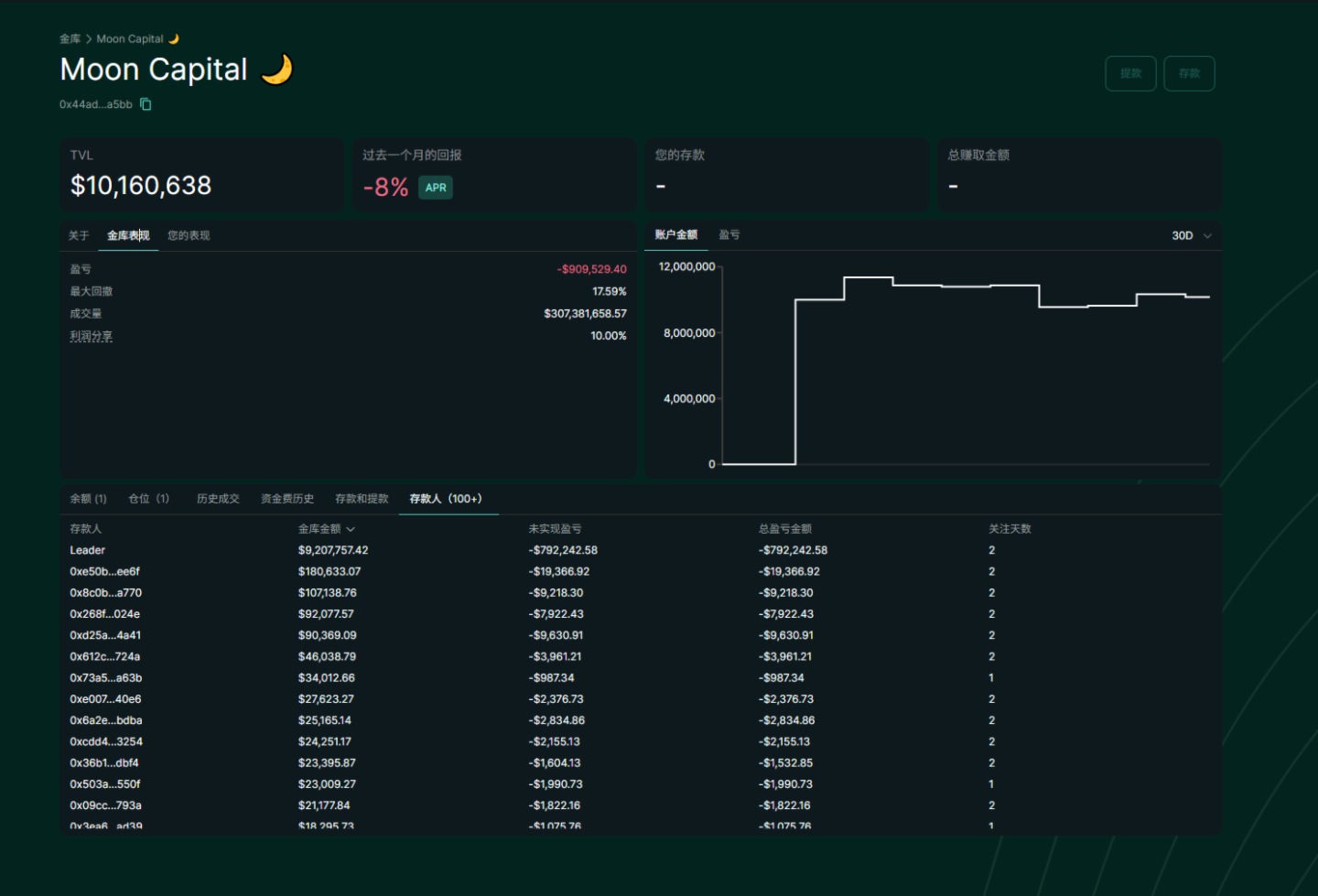The height and width of the screenshot is (896, 1318).
Task: Click the APR badge next to -8%
Action: tap(436, 188)
